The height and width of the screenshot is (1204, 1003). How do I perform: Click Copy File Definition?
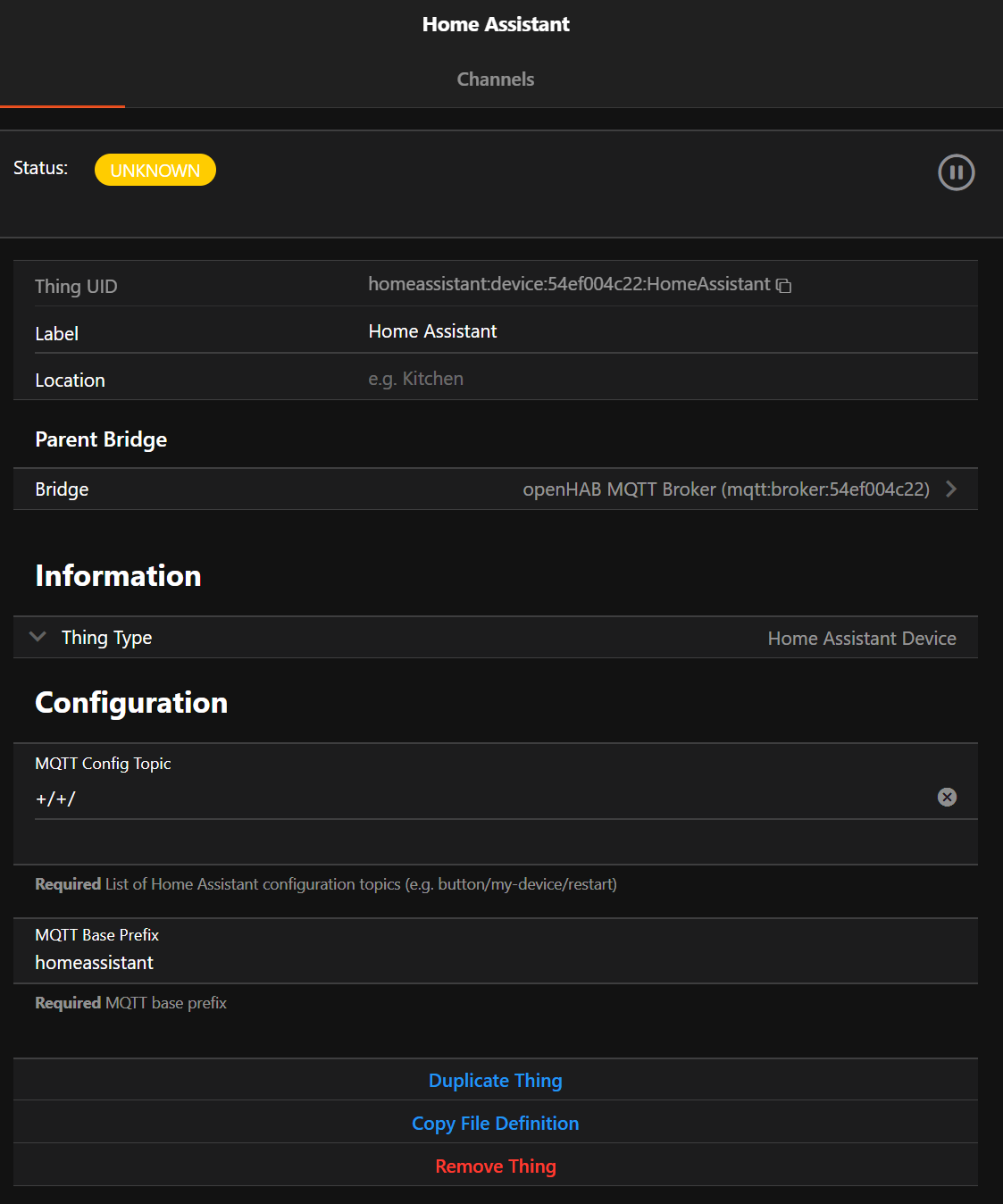pos(495,1124)
